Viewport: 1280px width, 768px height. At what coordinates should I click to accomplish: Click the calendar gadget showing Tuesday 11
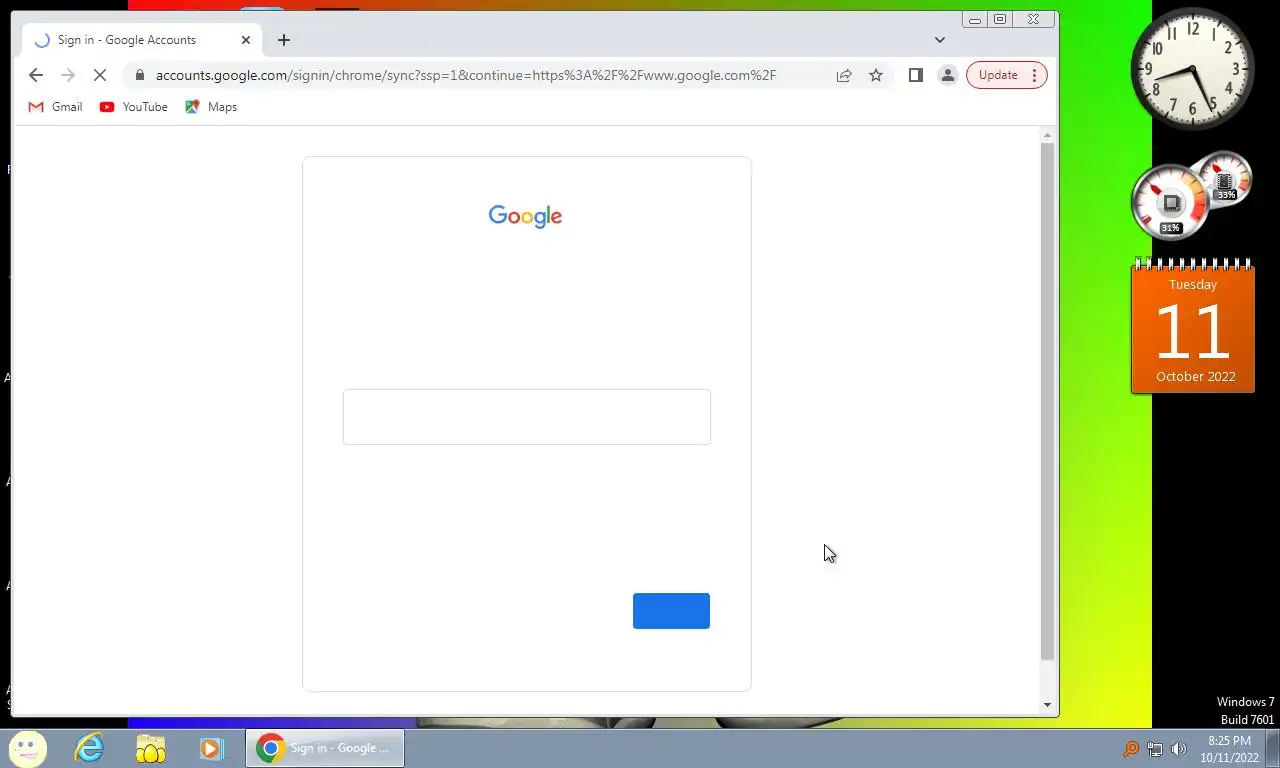pos(1193,327)
